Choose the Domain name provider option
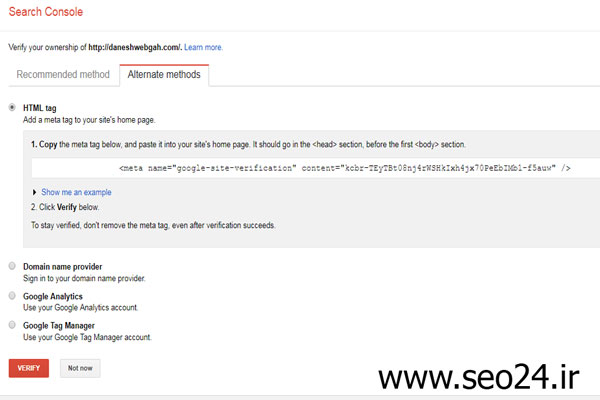Screen dimensions: 600x400 (12, 266)
